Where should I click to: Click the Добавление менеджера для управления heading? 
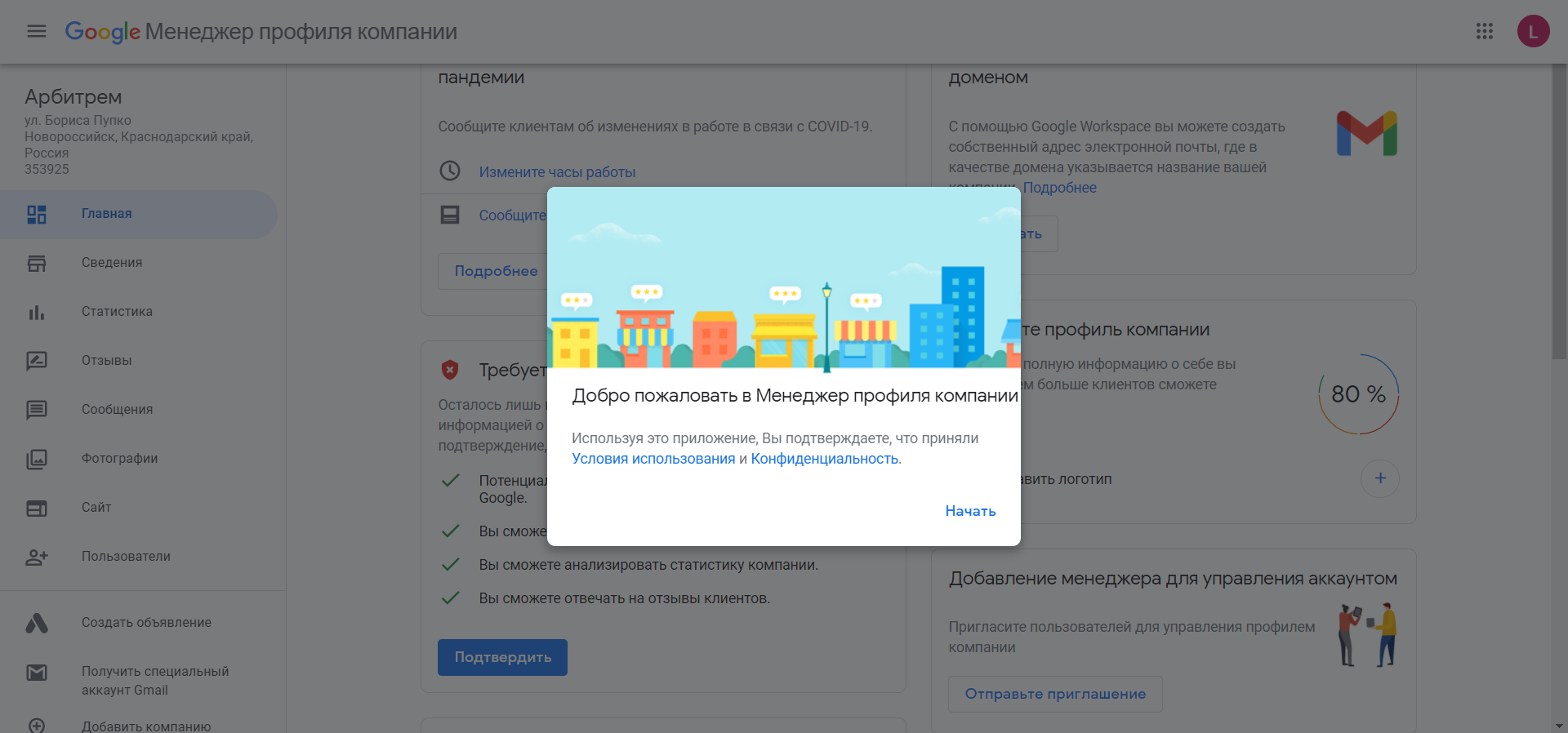coord(1173,579)
